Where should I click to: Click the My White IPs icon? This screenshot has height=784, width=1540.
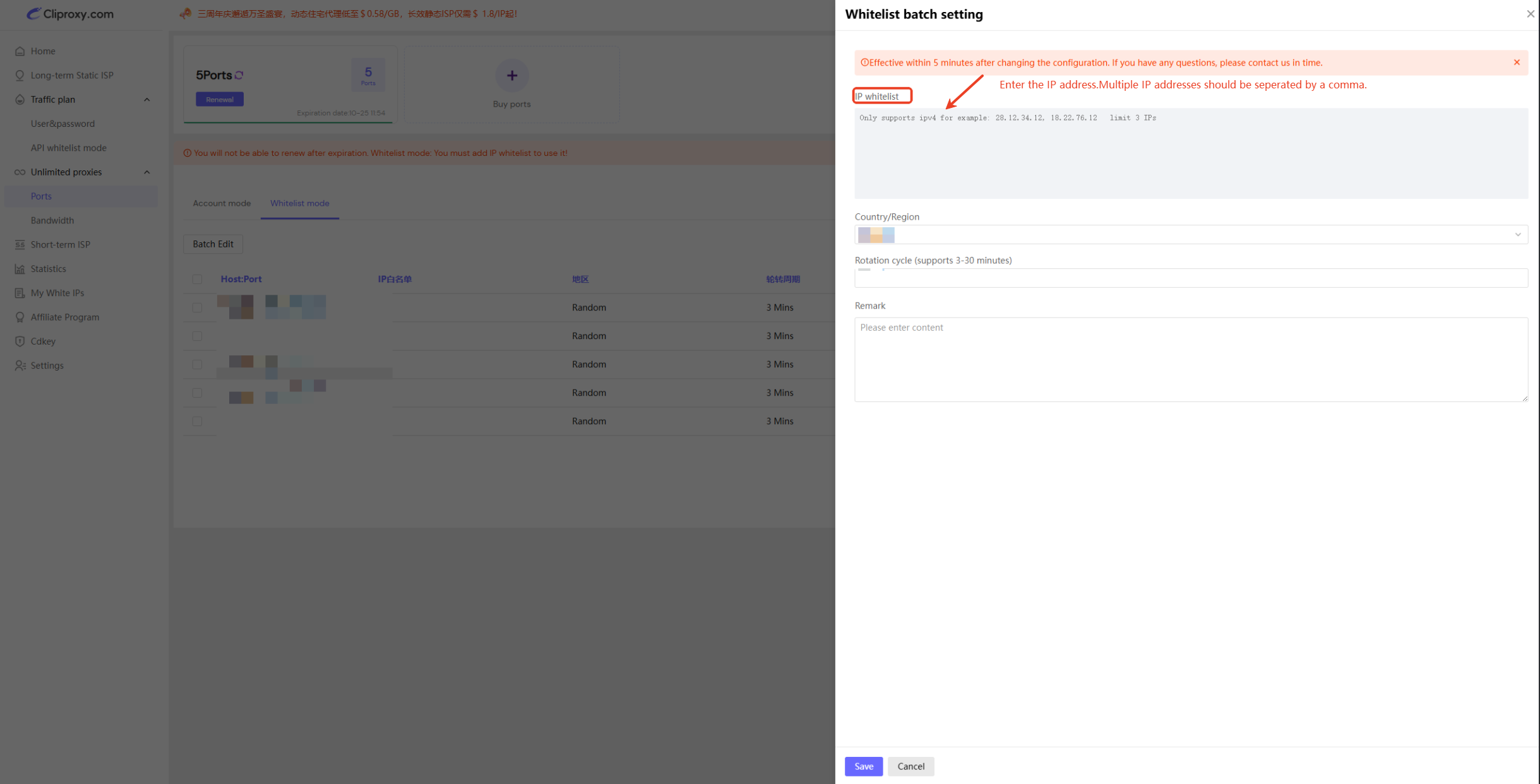[x=20, y=293]
